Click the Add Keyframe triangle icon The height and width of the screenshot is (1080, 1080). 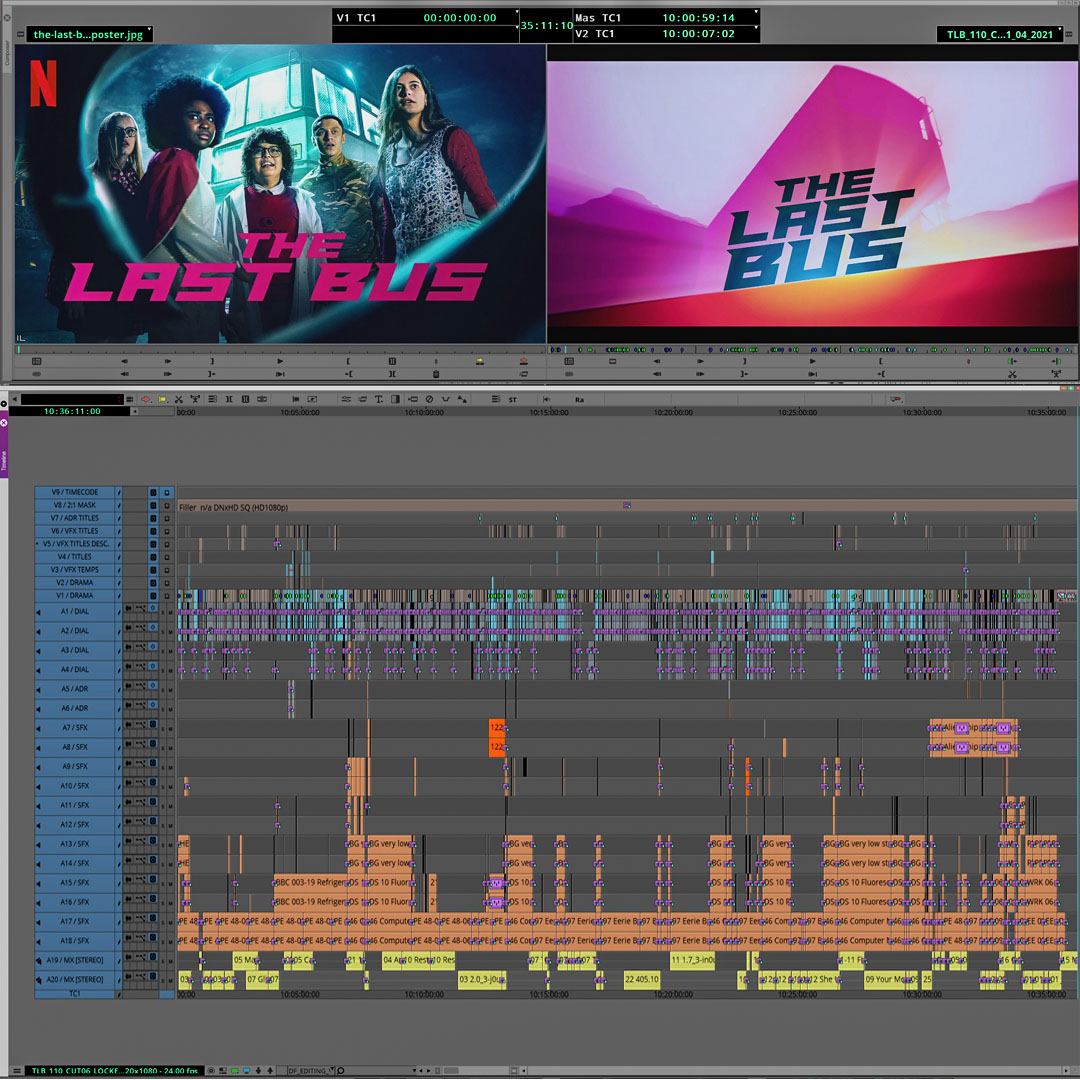coord(462,399)
